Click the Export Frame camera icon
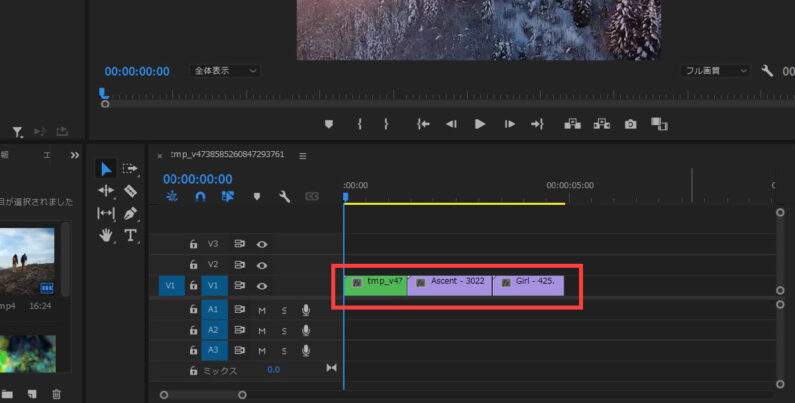 [630, 124]
